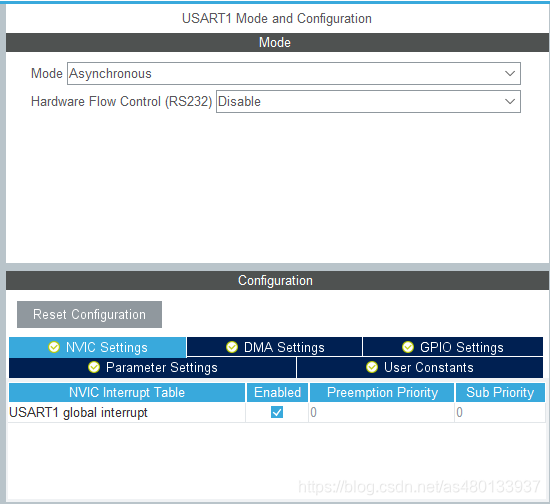The width and height of the screenshot is (550, 504).
Task: Uncheck the USART1 global interrupt Enabled checkbox
Action: [277, 412]
